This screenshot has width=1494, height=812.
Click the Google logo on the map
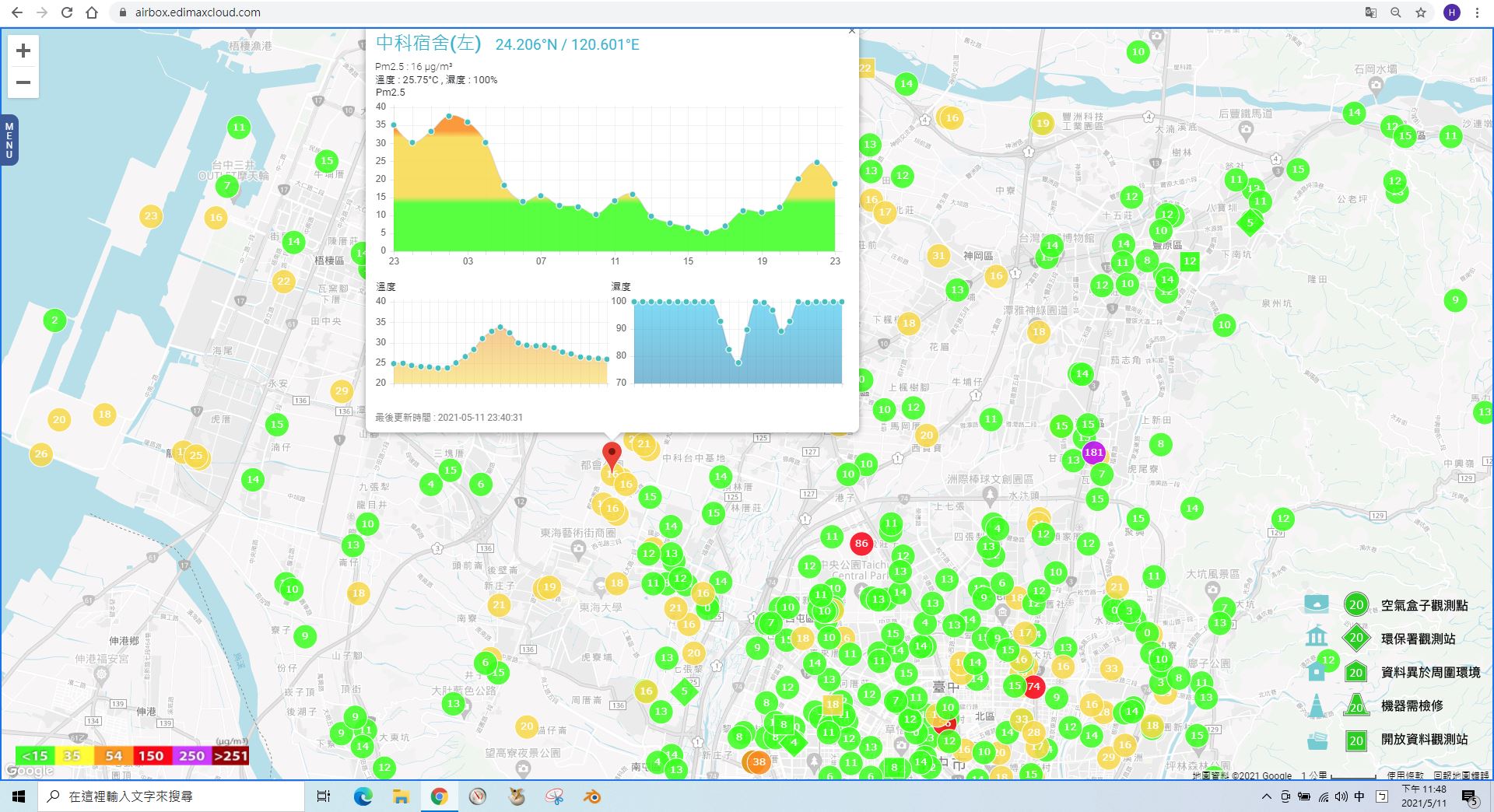[x=30, y=771]
